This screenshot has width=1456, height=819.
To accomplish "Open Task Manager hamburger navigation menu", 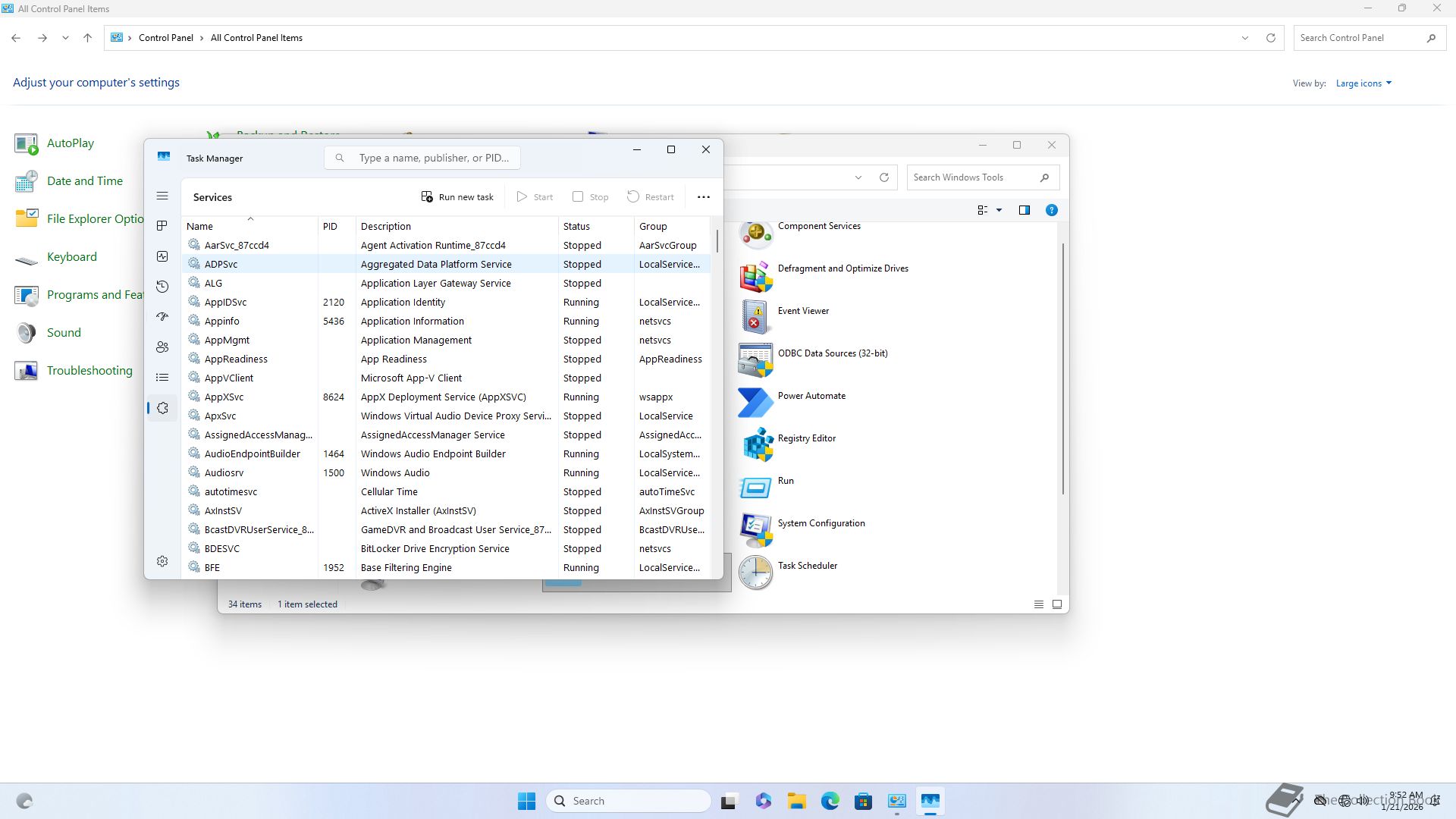I will point(162,196).
